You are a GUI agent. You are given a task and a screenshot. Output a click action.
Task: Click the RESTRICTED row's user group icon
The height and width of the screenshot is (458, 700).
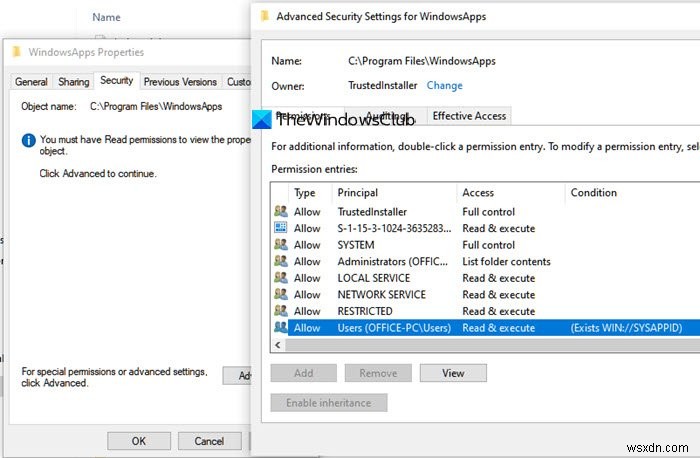tap(281, 310)
